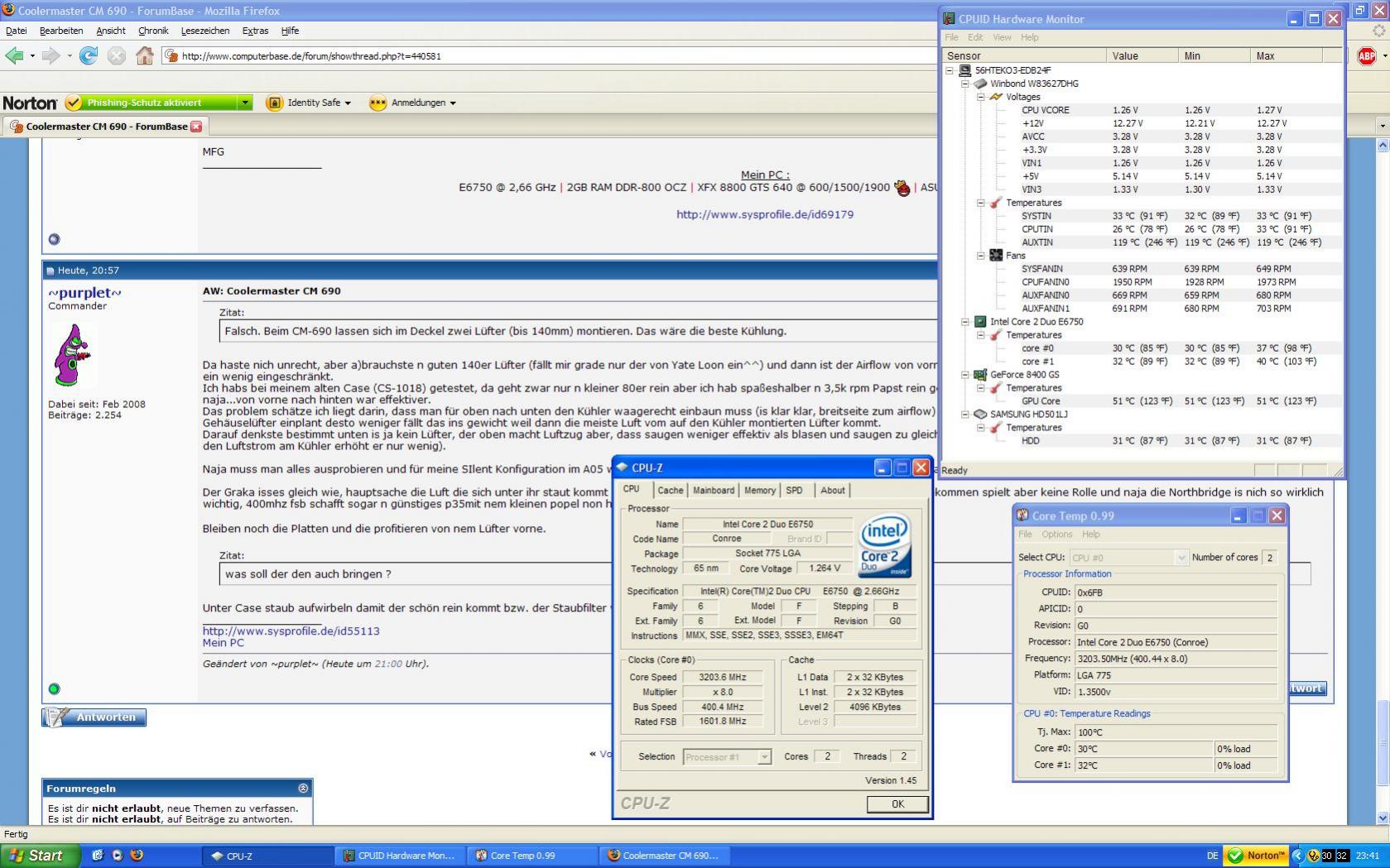Switch to CPUID Hardware Monitor taskbar button
Image resolution: width=1390 pixels, height=868 pixels.
coord(400,856)
